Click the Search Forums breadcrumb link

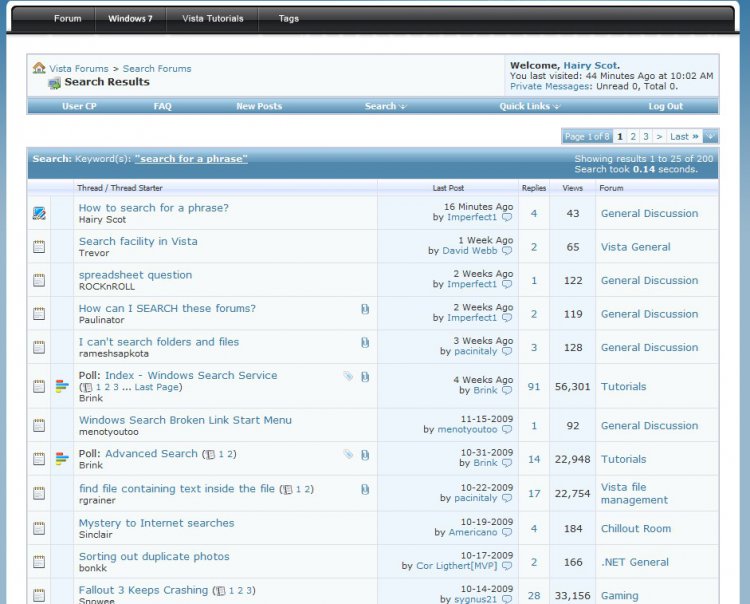(157, 68)
